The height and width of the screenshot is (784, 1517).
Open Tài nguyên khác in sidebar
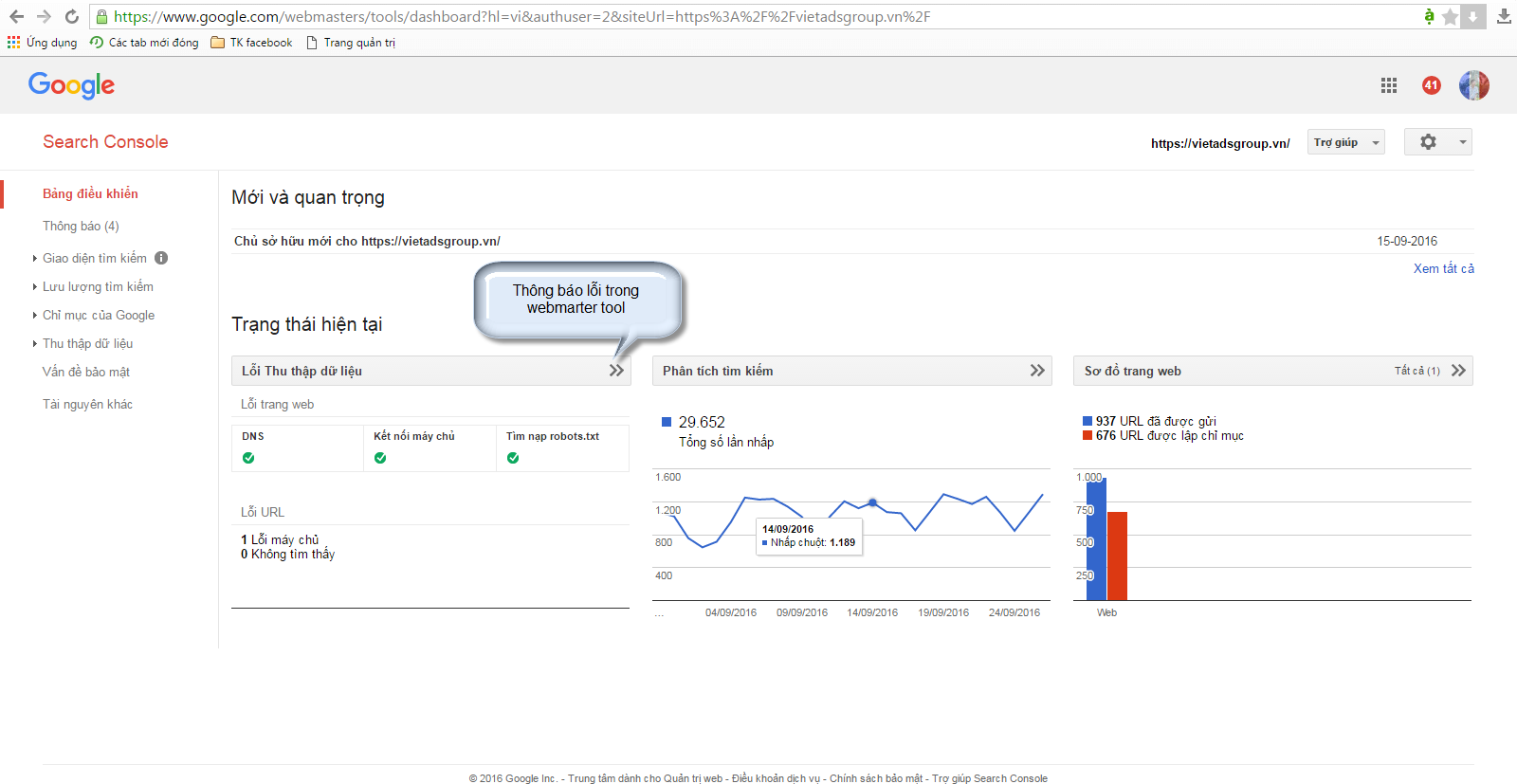click(87, 404)
